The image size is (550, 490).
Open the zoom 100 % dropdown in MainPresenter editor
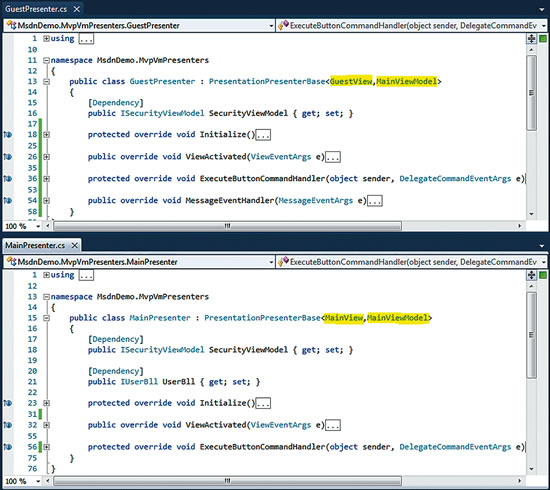pyautogui.click(x=38, y=481)
